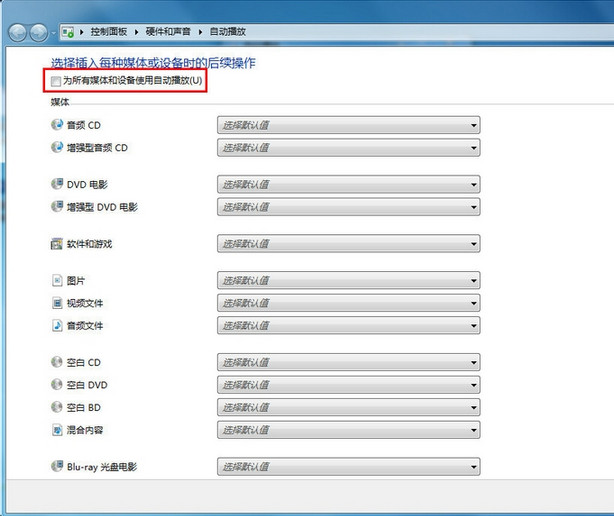Click the 视频文件 label text

(x=85, y=303)
